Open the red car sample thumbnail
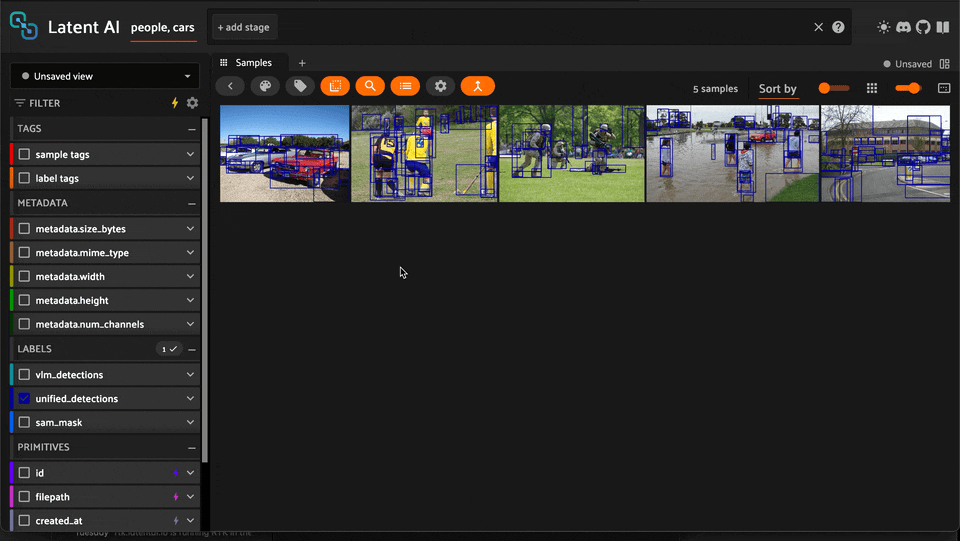 click(285, 154)
